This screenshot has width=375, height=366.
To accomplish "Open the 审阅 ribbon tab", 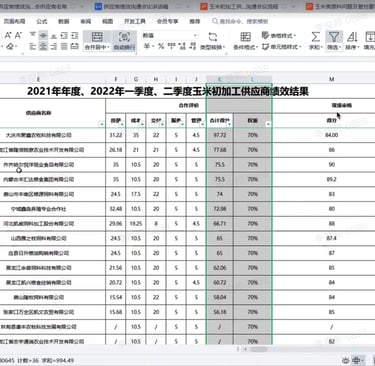I will click(86, 21).
